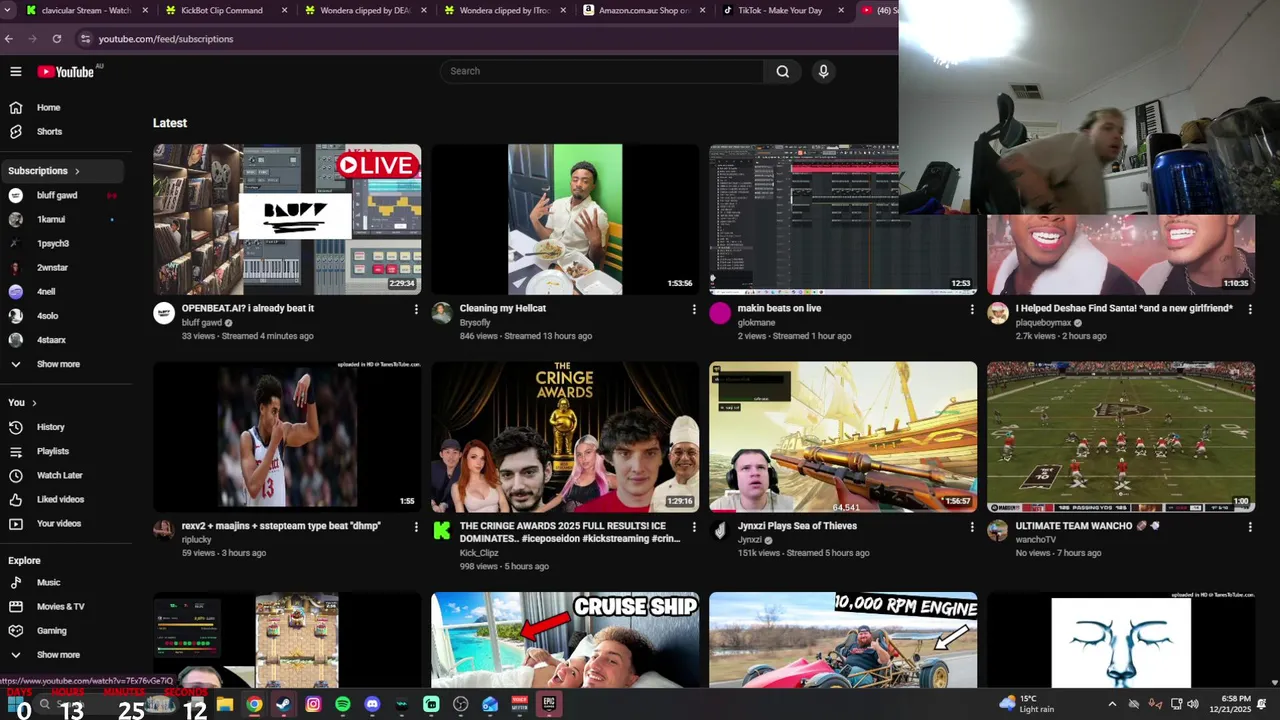
Task: Open Instagram from the taskbar
Action: (x=313, y=704)
